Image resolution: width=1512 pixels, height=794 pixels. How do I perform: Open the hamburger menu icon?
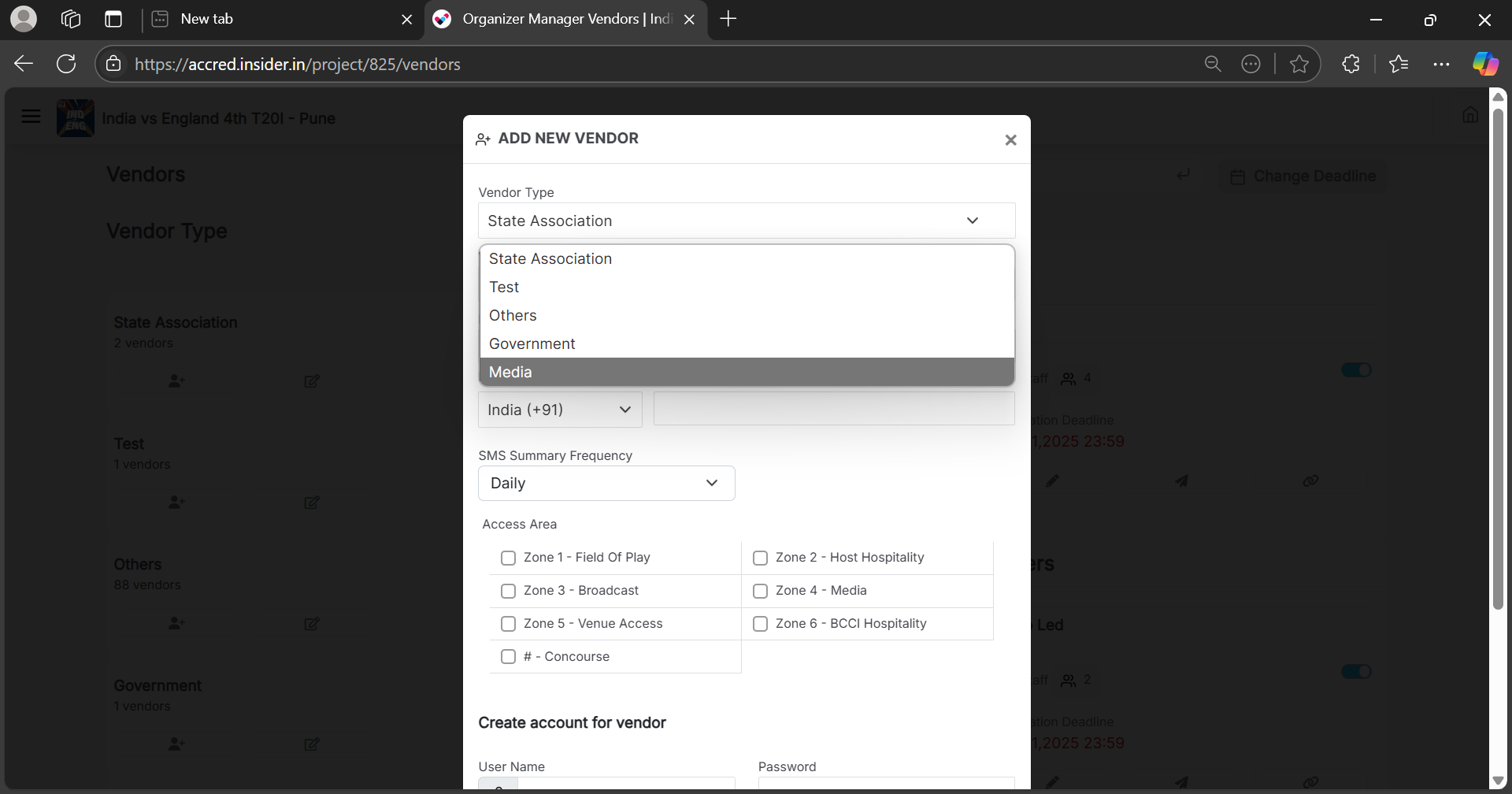(x=31, y=117)
